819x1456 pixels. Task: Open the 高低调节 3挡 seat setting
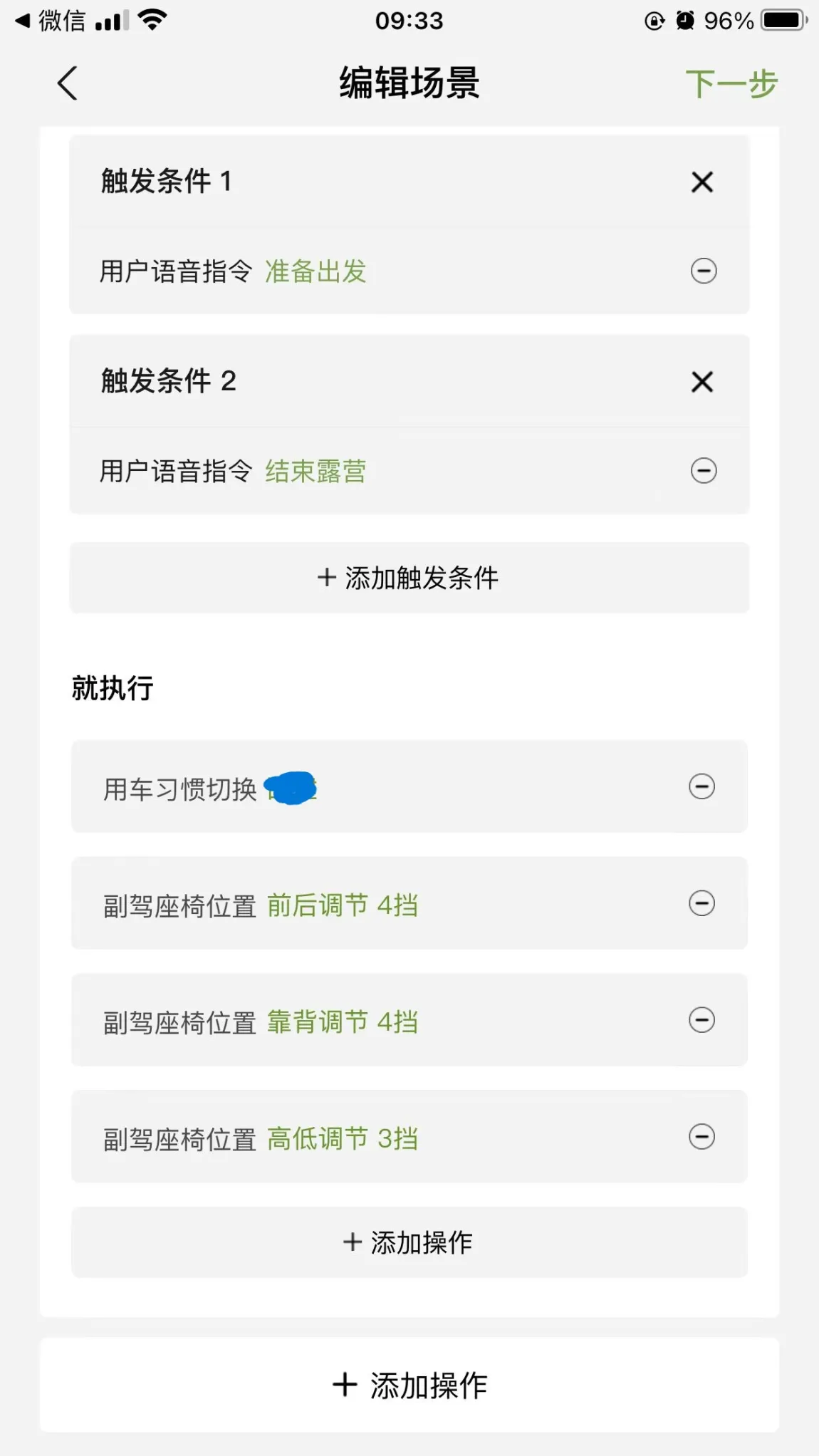point(342,1139)
